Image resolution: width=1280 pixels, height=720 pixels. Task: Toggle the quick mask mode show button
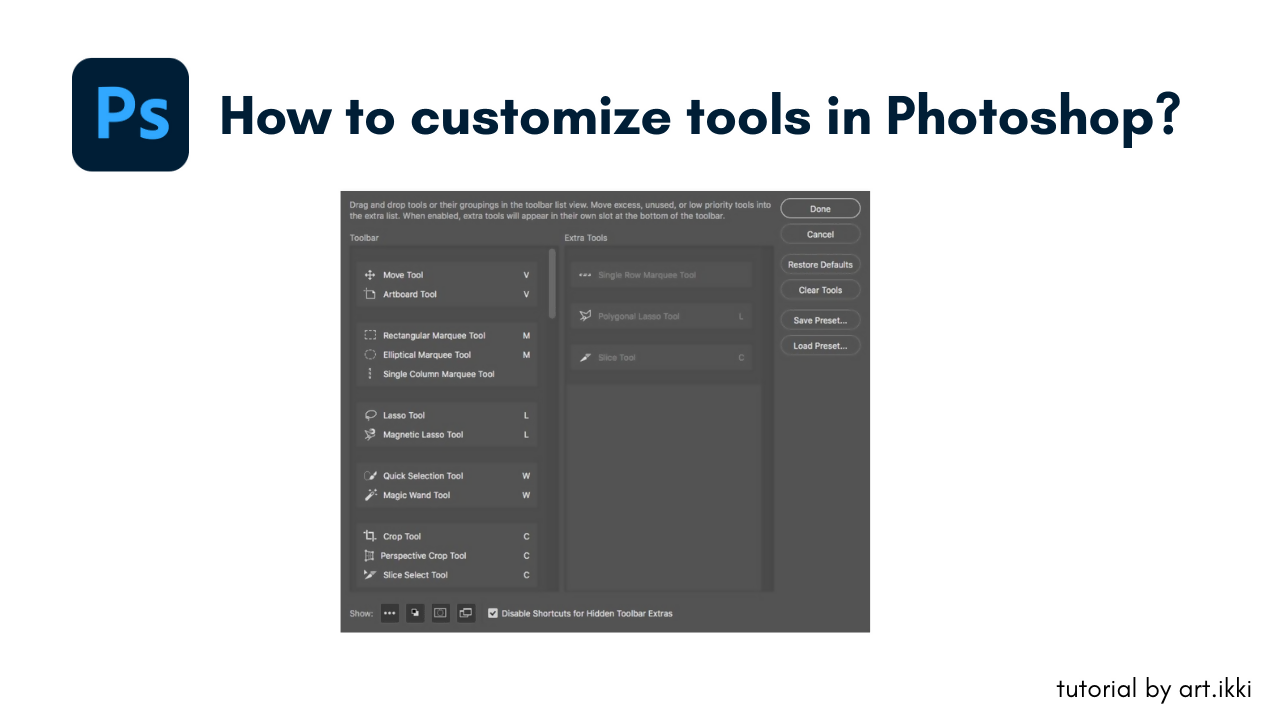[440, 613]
